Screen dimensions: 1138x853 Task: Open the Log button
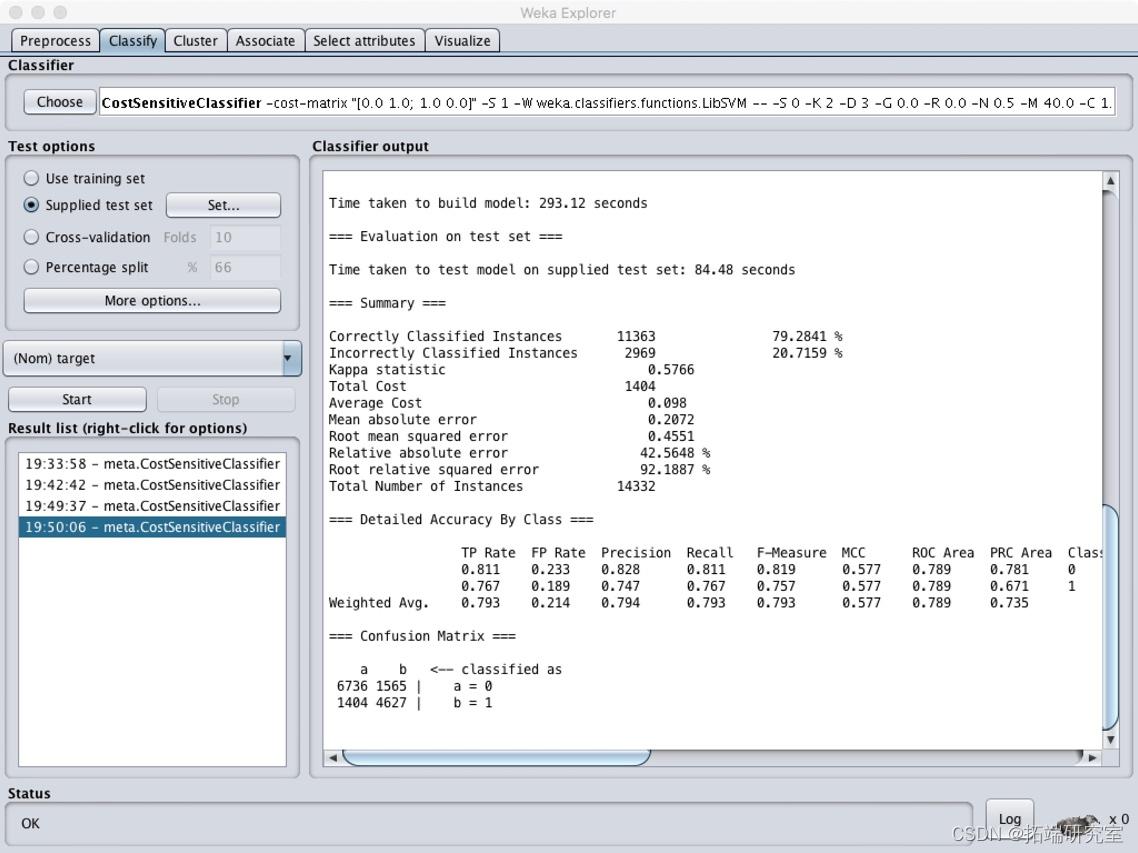[1010, 819]
